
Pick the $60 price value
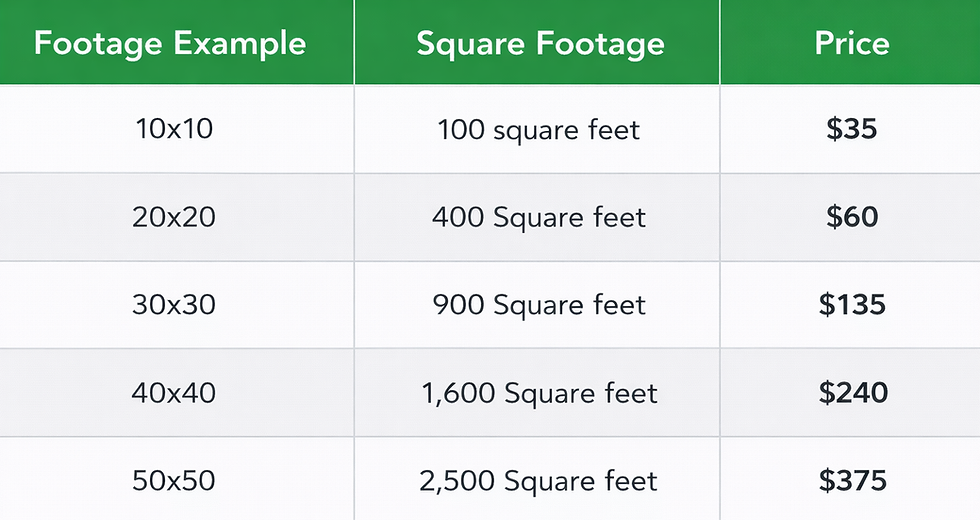click(852, 217)
